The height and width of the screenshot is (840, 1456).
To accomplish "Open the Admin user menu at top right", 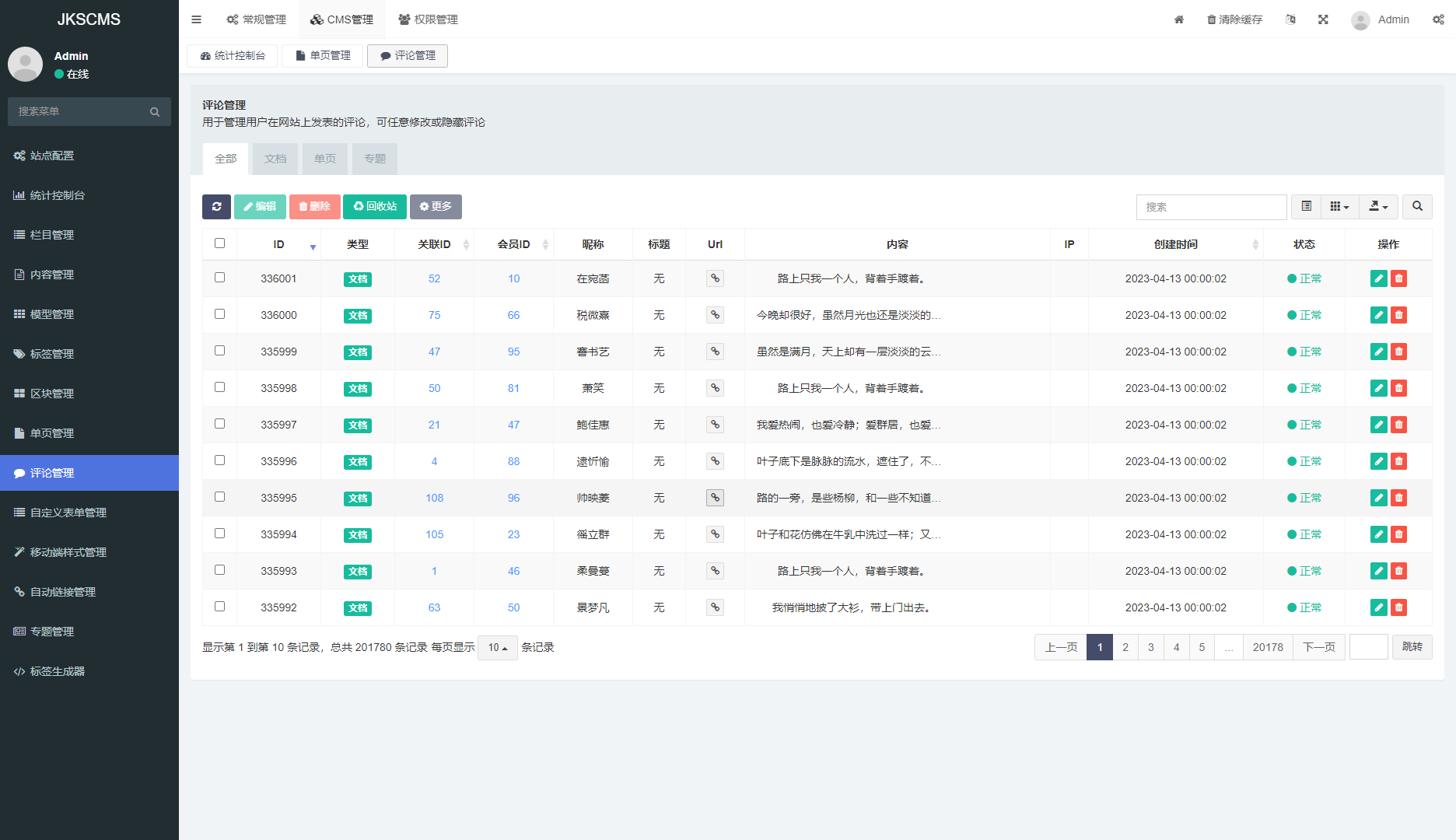I will [1381, 19].
